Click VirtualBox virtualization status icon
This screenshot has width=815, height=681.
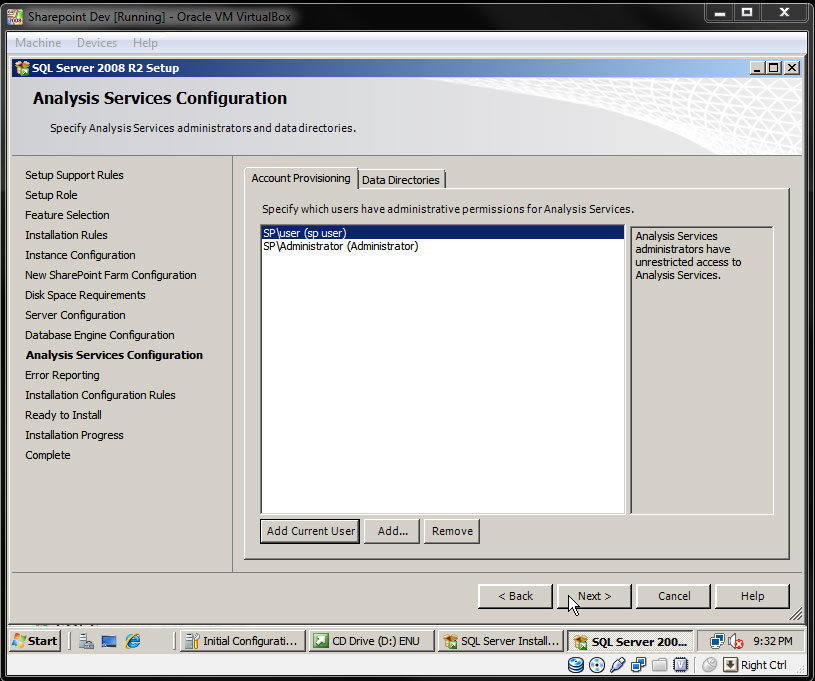coord(680,665)
